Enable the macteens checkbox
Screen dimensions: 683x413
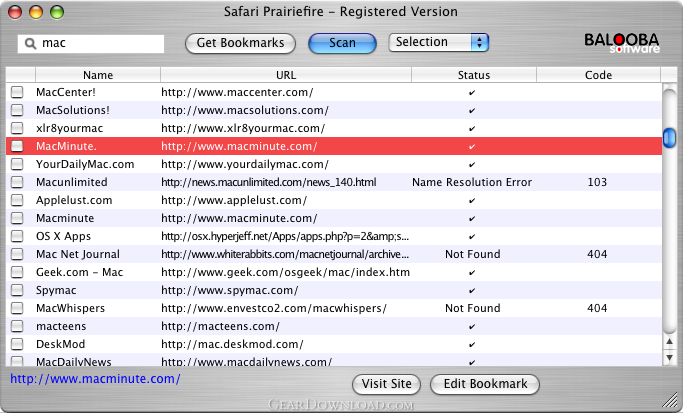tap(17, 326)
